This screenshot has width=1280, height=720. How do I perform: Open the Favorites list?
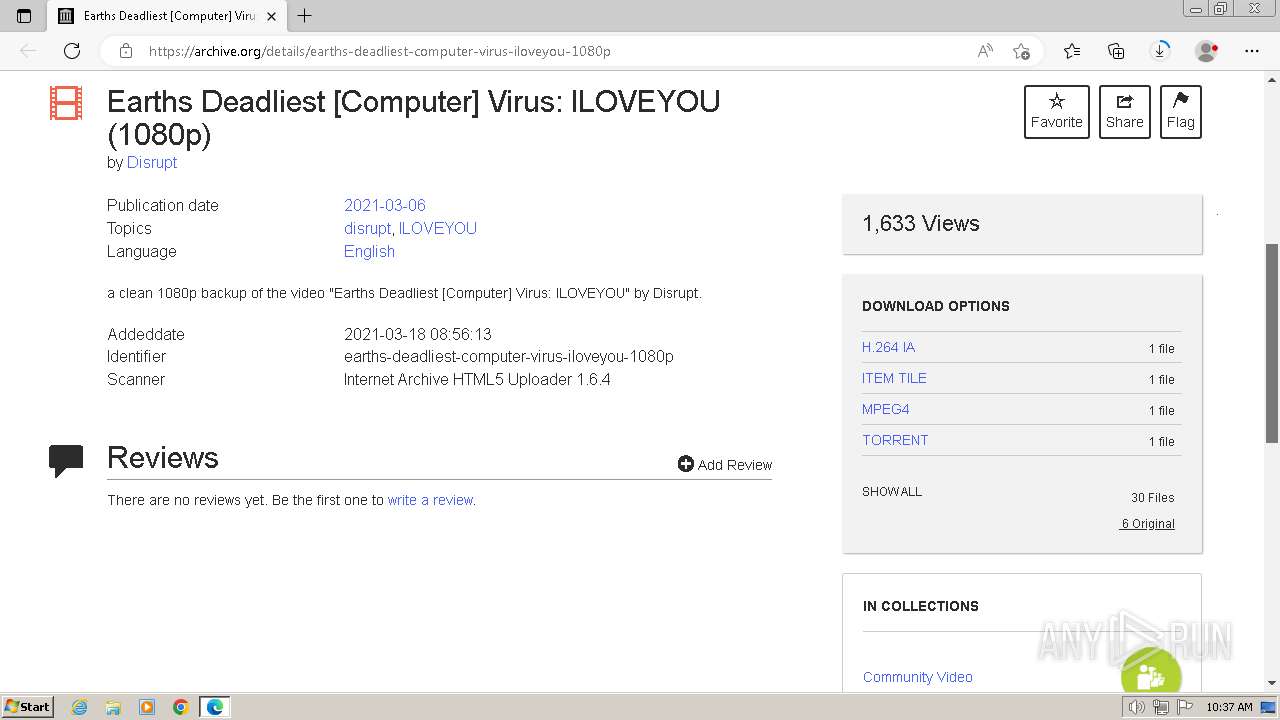point(1072,51)
